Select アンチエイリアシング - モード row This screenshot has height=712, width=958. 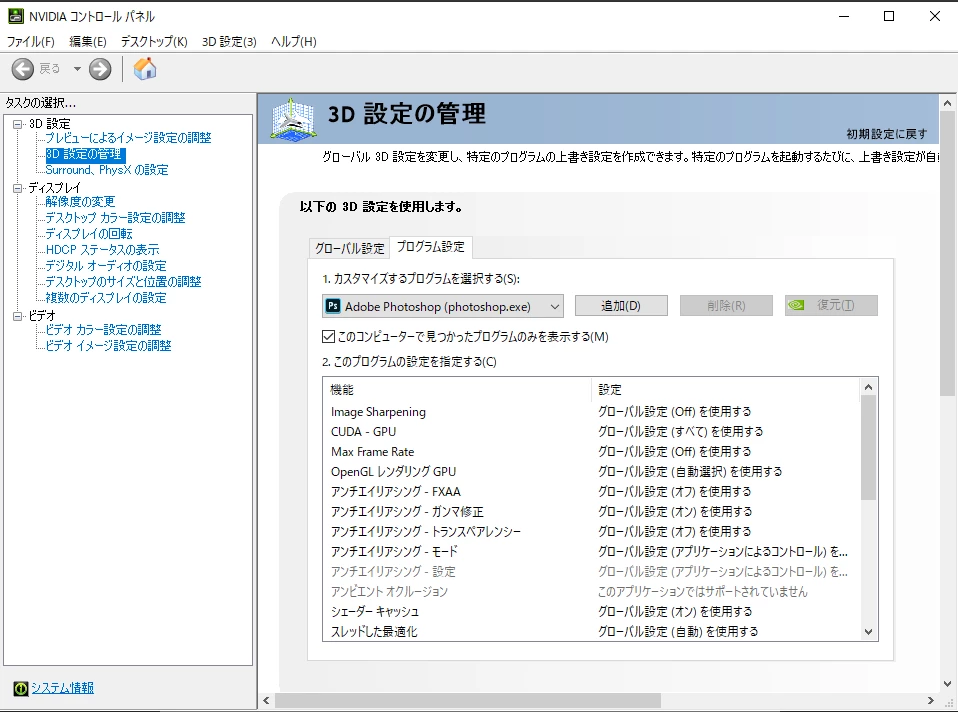[591, 551]
